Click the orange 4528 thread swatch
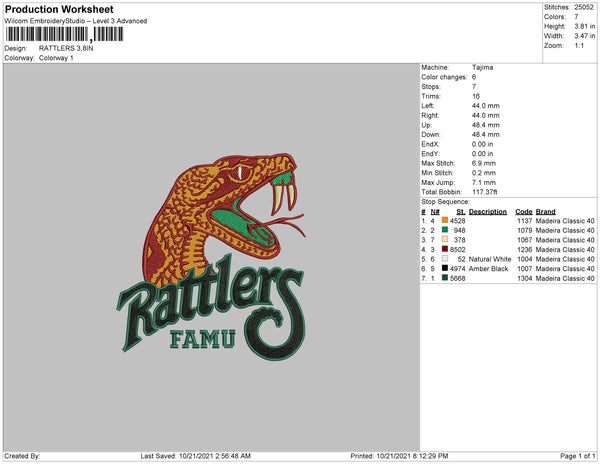 tap(445, 220)
